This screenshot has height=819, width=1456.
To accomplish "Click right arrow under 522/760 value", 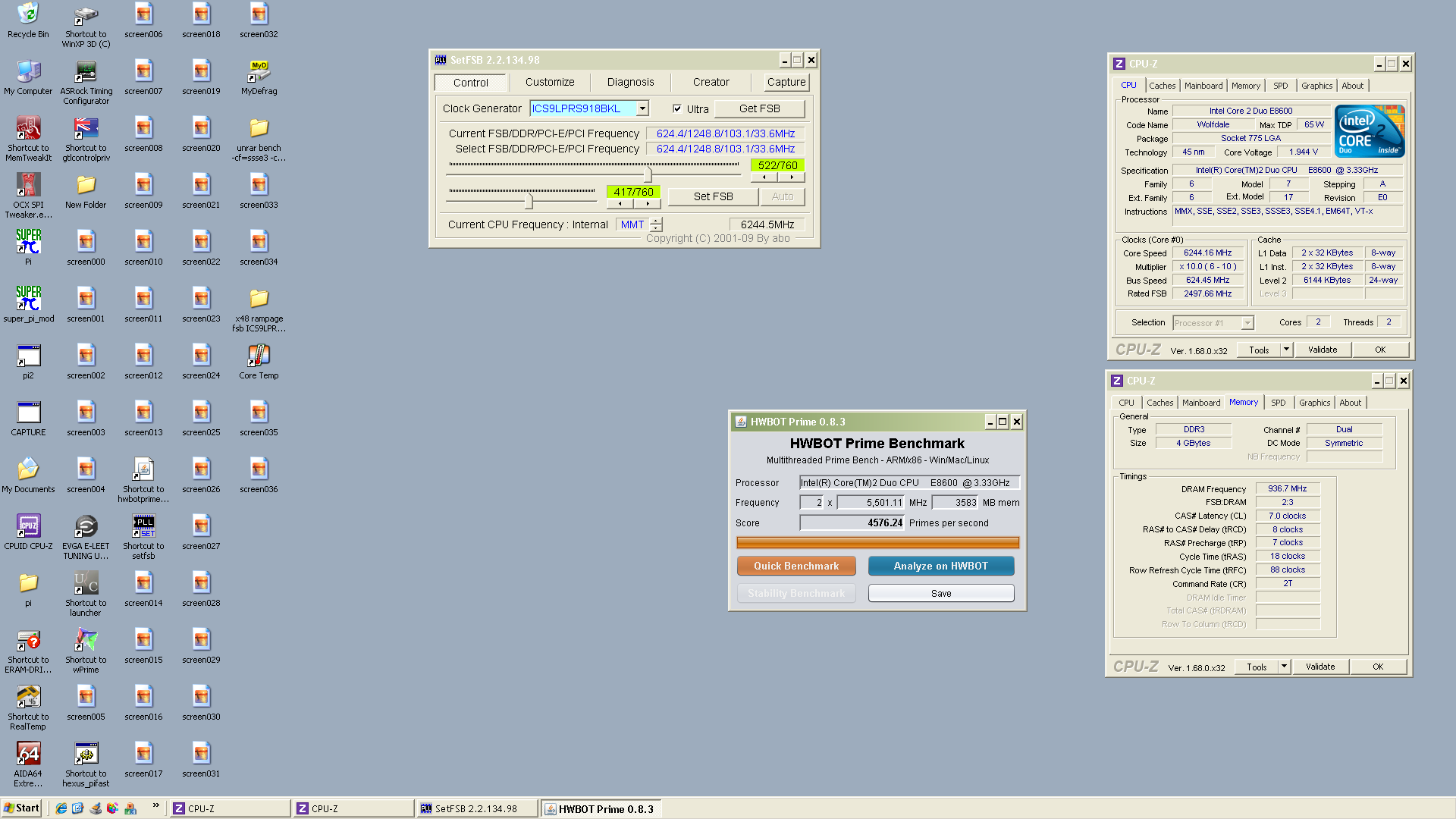I will [792, 177].
